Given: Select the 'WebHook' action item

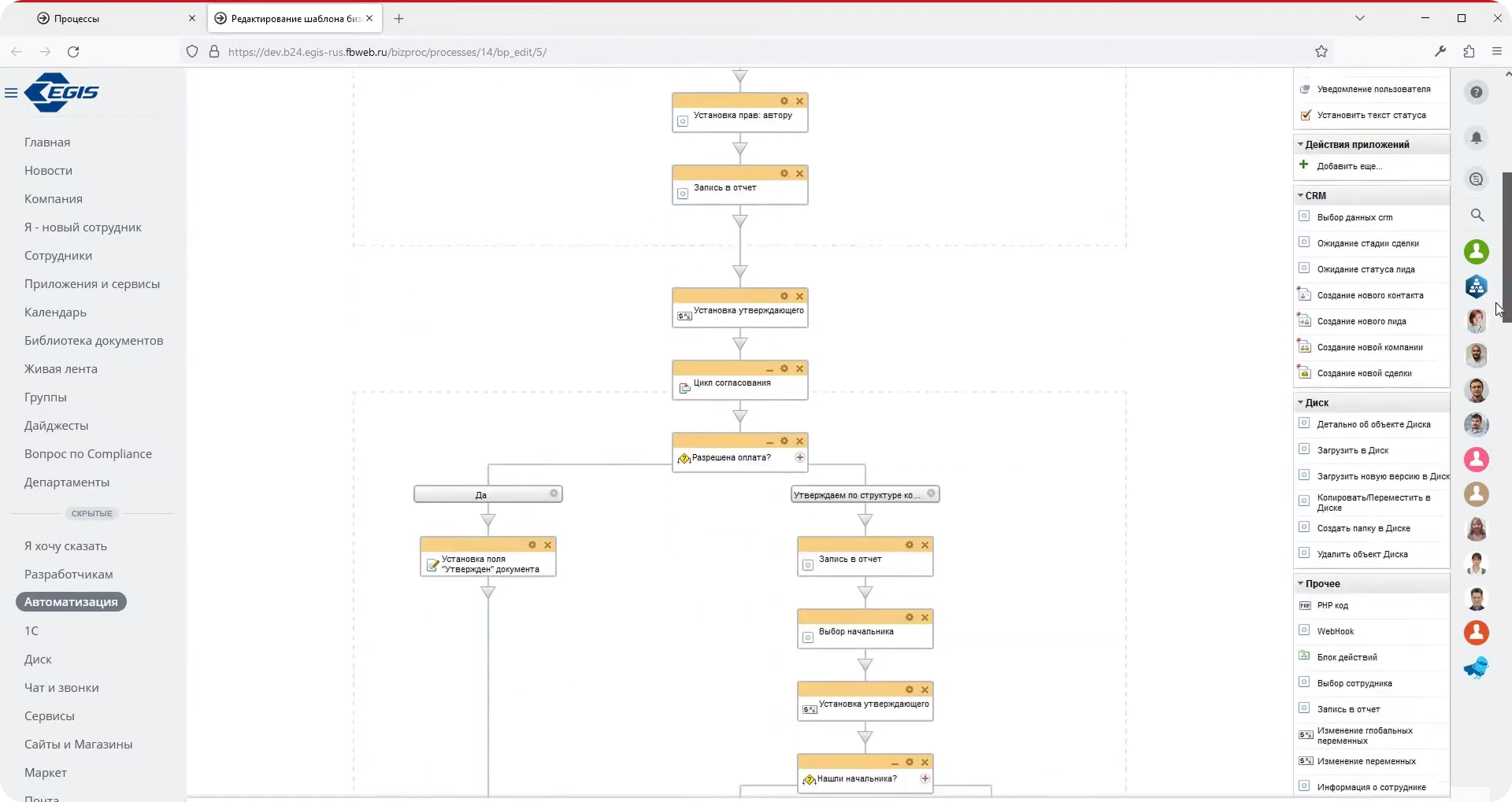Looking at the screenshot, I should [x=1335, y=631].
